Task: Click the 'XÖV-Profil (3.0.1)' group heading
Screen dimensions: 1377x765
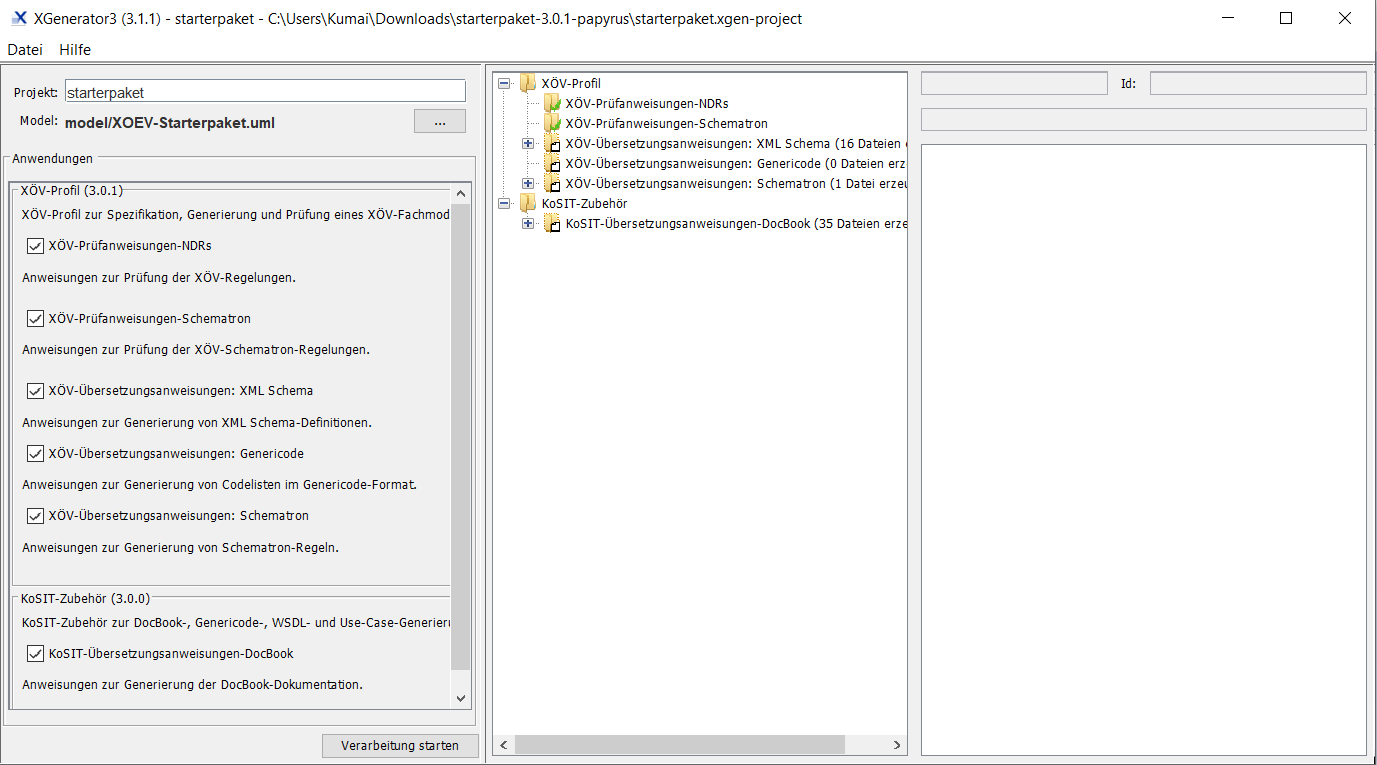Action: [x=72, y=190]
